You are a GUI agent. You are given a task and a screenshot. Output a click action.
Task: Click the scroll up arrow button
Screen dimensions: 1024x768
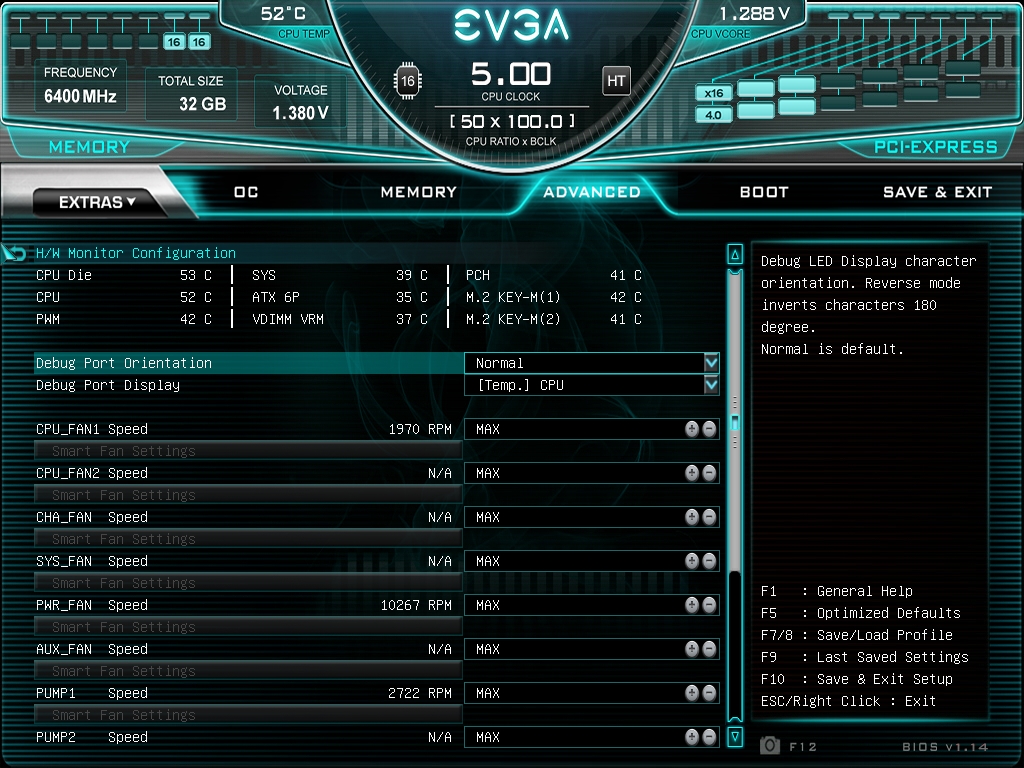[x=735, y=255]
